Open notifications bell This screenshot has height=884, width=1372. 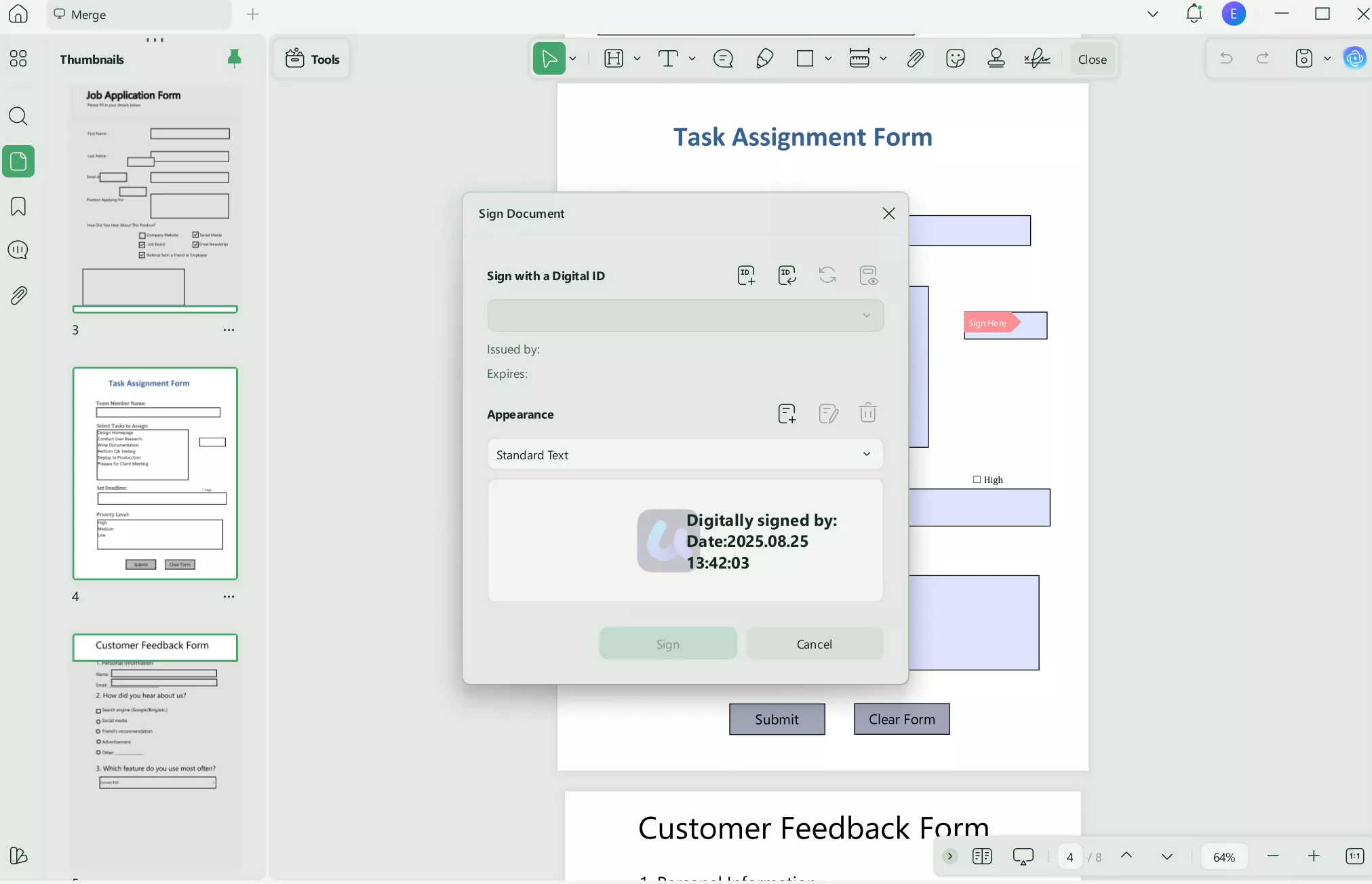tap(1194, 14)
